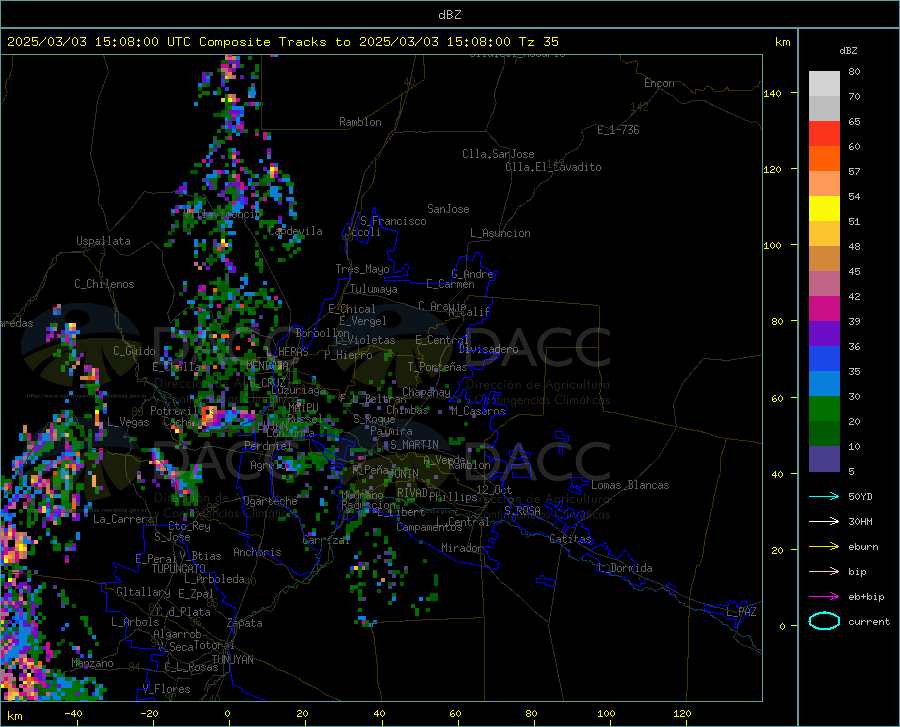Click the white 30HM arrow in legend

click(x=824, y=522)
